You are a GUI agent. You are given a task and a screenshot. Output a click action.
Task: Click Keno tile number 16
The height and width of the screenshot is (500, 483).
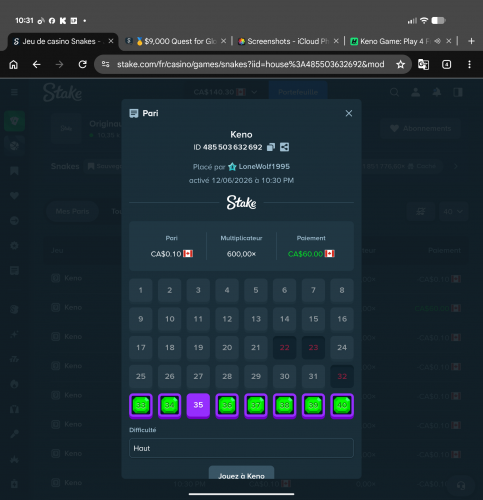tap(342, 319)
